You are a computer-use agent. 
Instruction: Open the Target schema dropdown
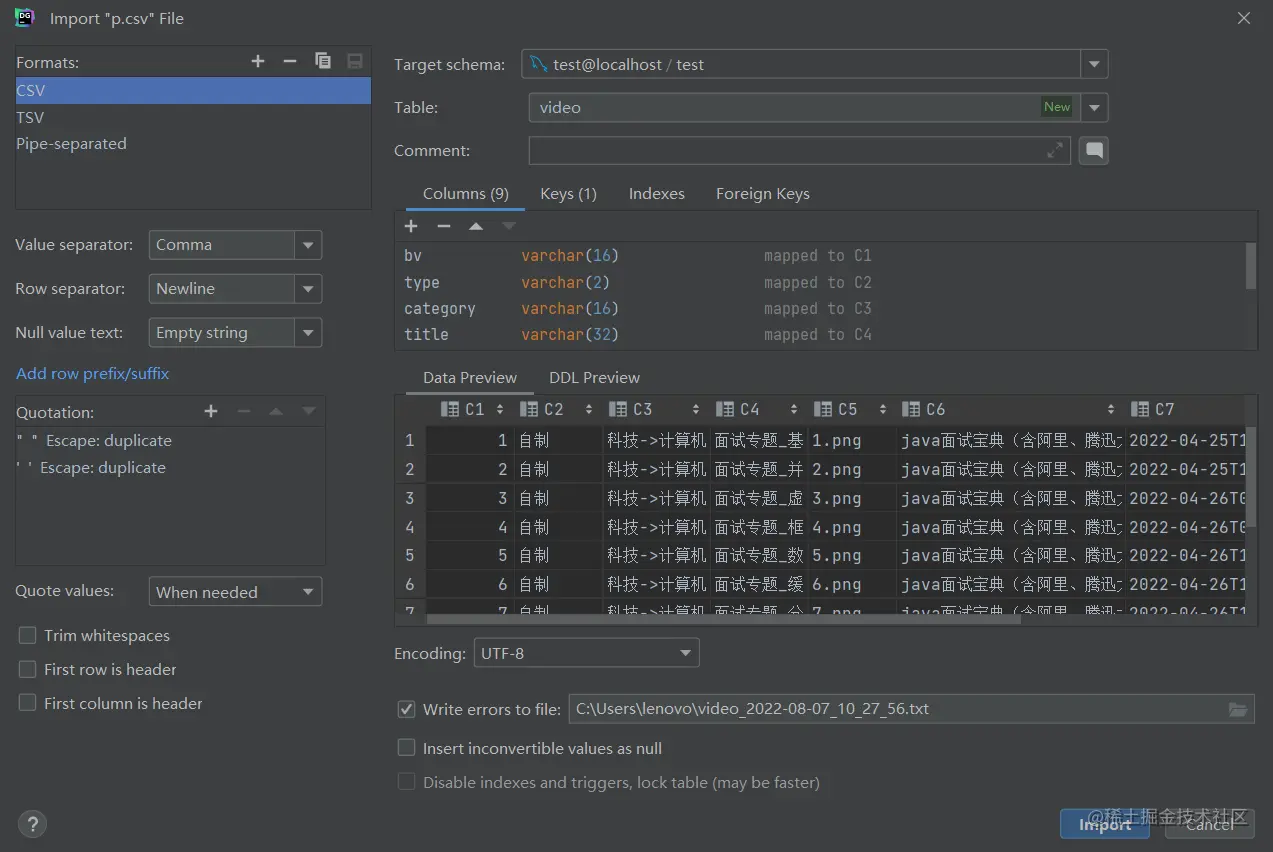(x=1094, y=65)
